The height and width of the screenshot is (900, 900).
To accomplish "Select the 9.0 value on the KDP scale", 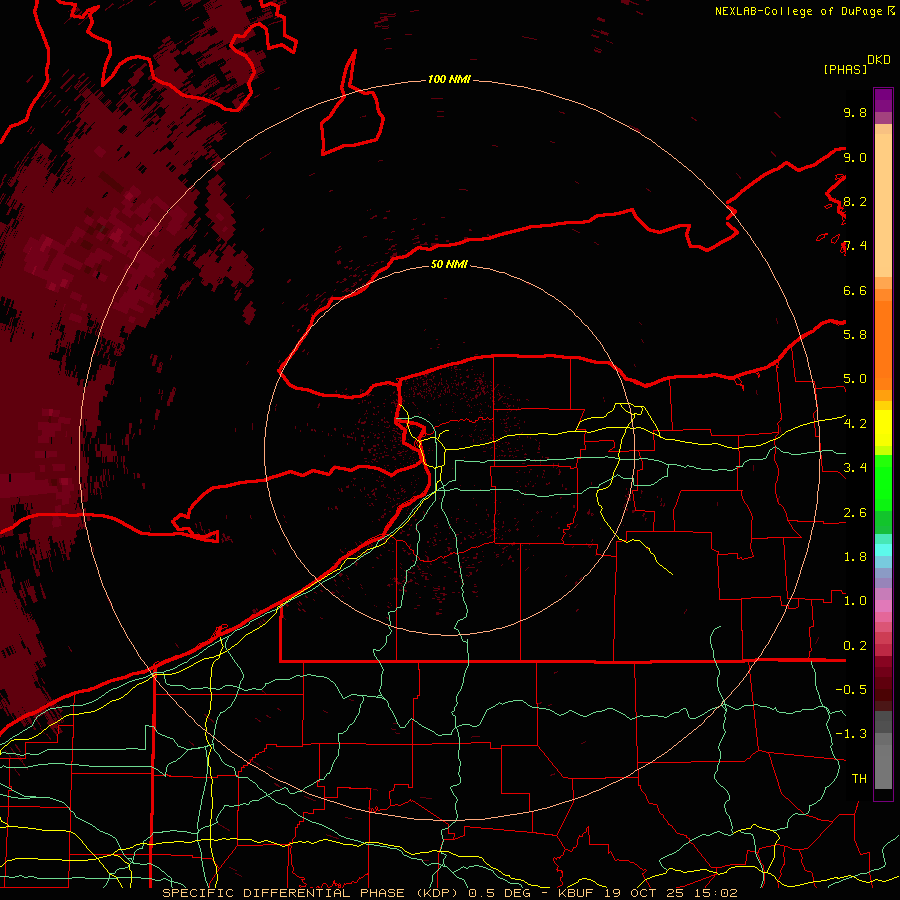I will (x=855, y=157).
